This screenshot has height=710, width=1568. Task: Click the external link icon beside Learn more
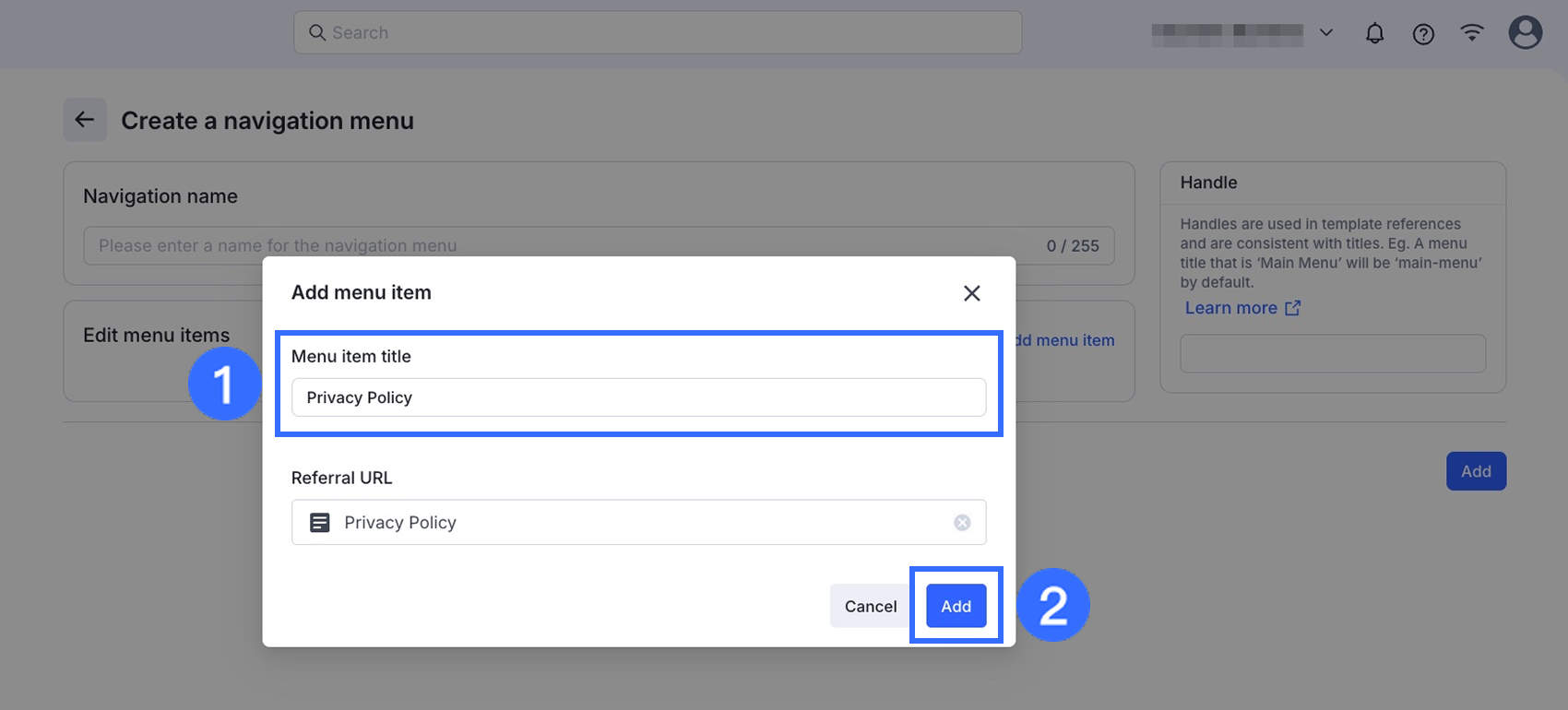[1293, 308]
